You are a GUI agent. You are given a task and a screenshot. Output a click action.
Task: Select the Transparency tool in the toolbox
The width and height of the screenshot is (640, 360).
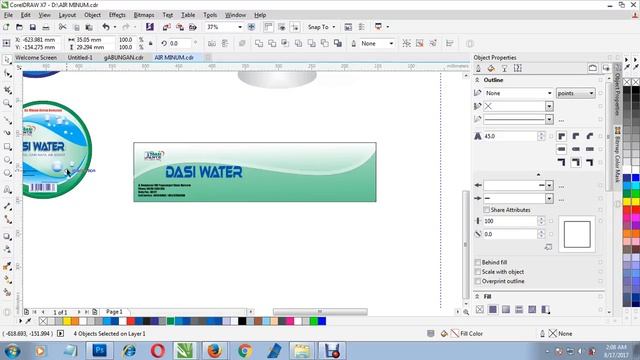(x=7, y=249)
